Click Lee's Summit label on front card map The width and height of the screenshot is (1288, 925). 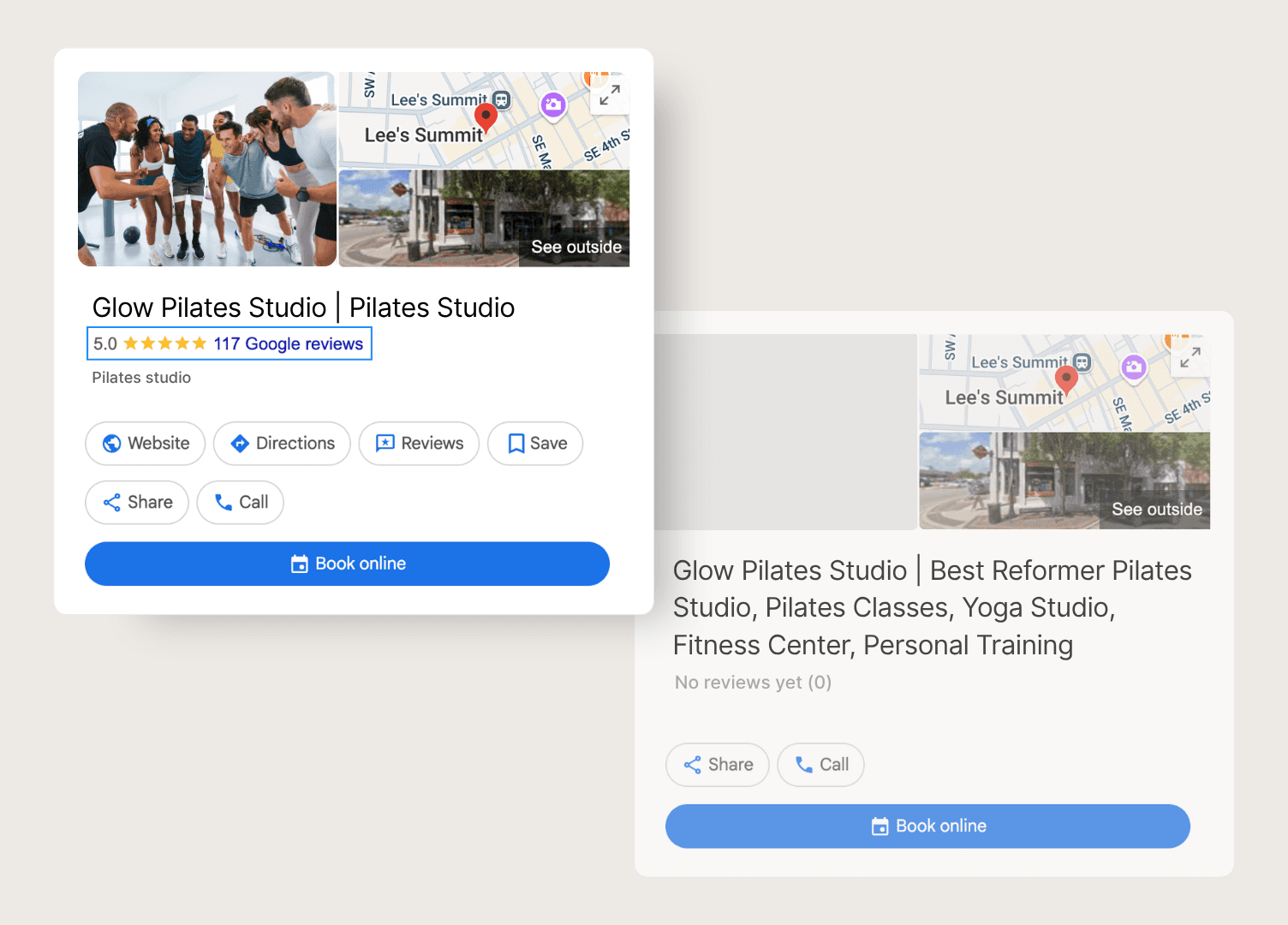[x=424, y=135]
